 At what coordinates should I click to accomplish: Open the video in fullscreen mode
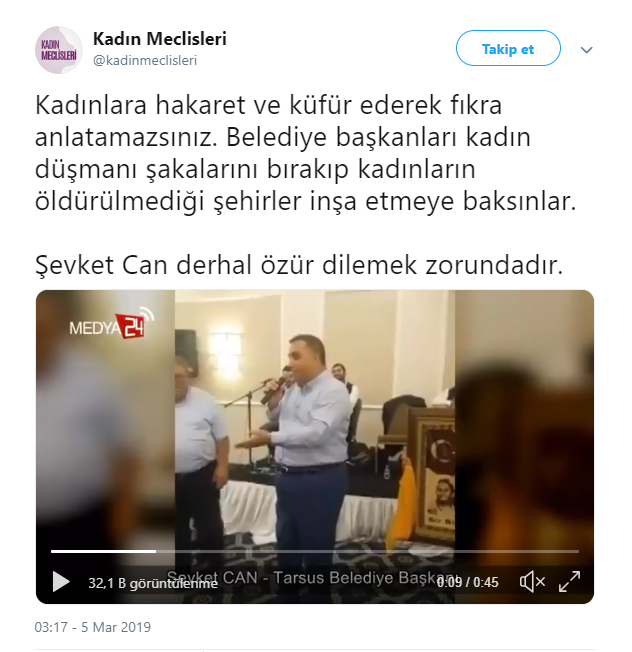coord(569,581)
